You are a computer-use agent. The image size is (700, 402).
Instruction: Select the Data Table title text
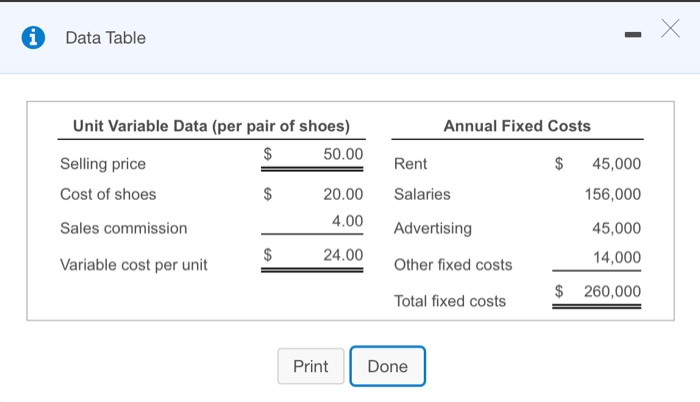pos(105,38)
